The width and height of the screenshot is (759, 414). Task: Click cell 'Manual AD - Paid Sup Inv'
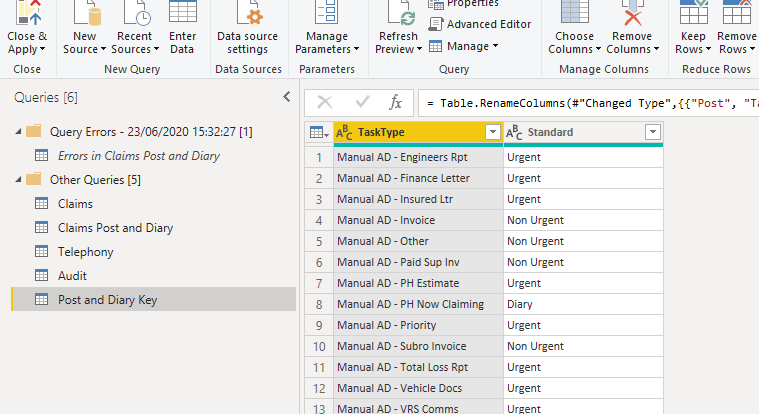coord(419,262)
